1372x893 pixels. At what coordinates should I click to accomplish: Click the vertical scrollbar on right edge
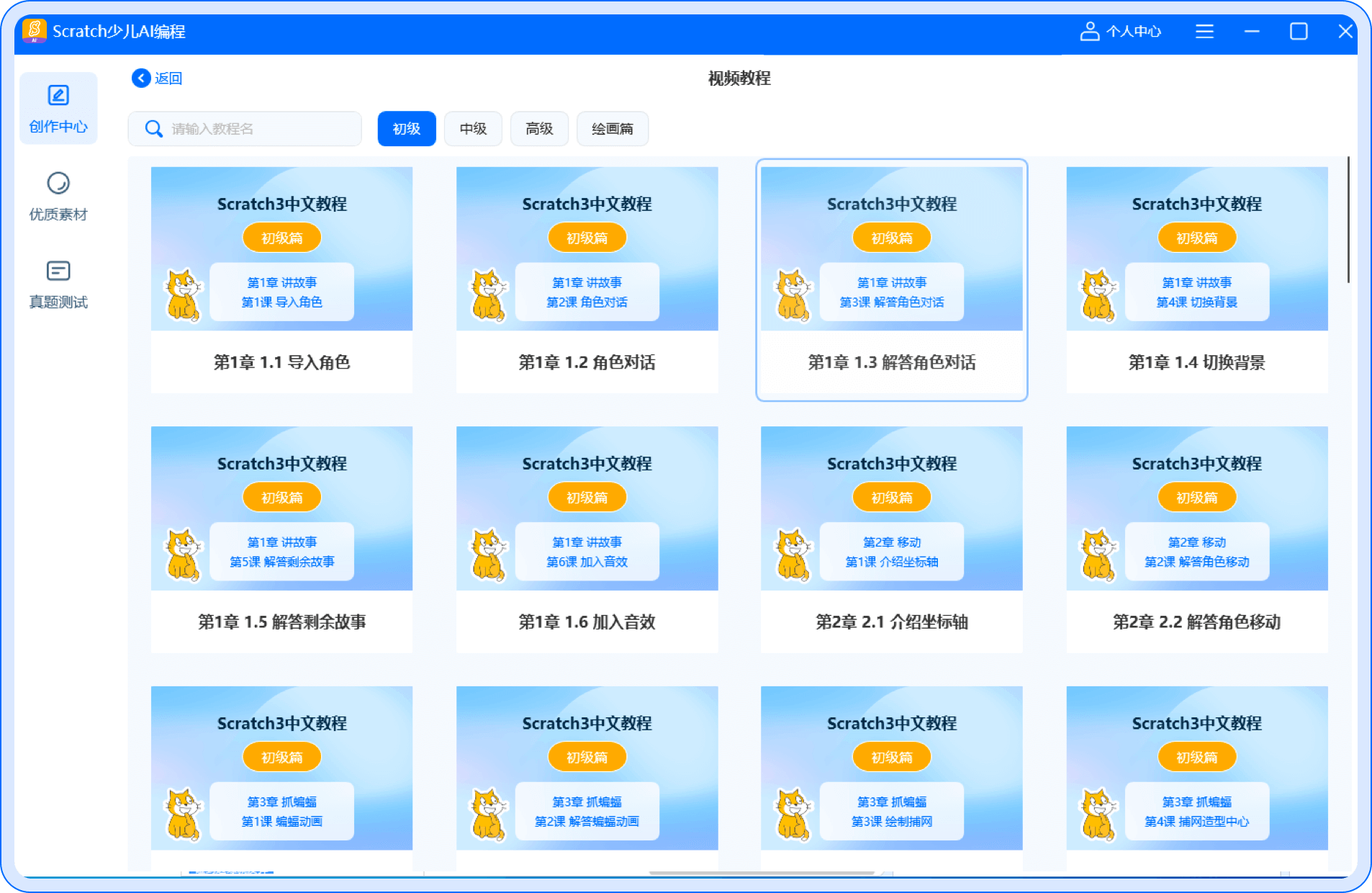[1348, 220]
